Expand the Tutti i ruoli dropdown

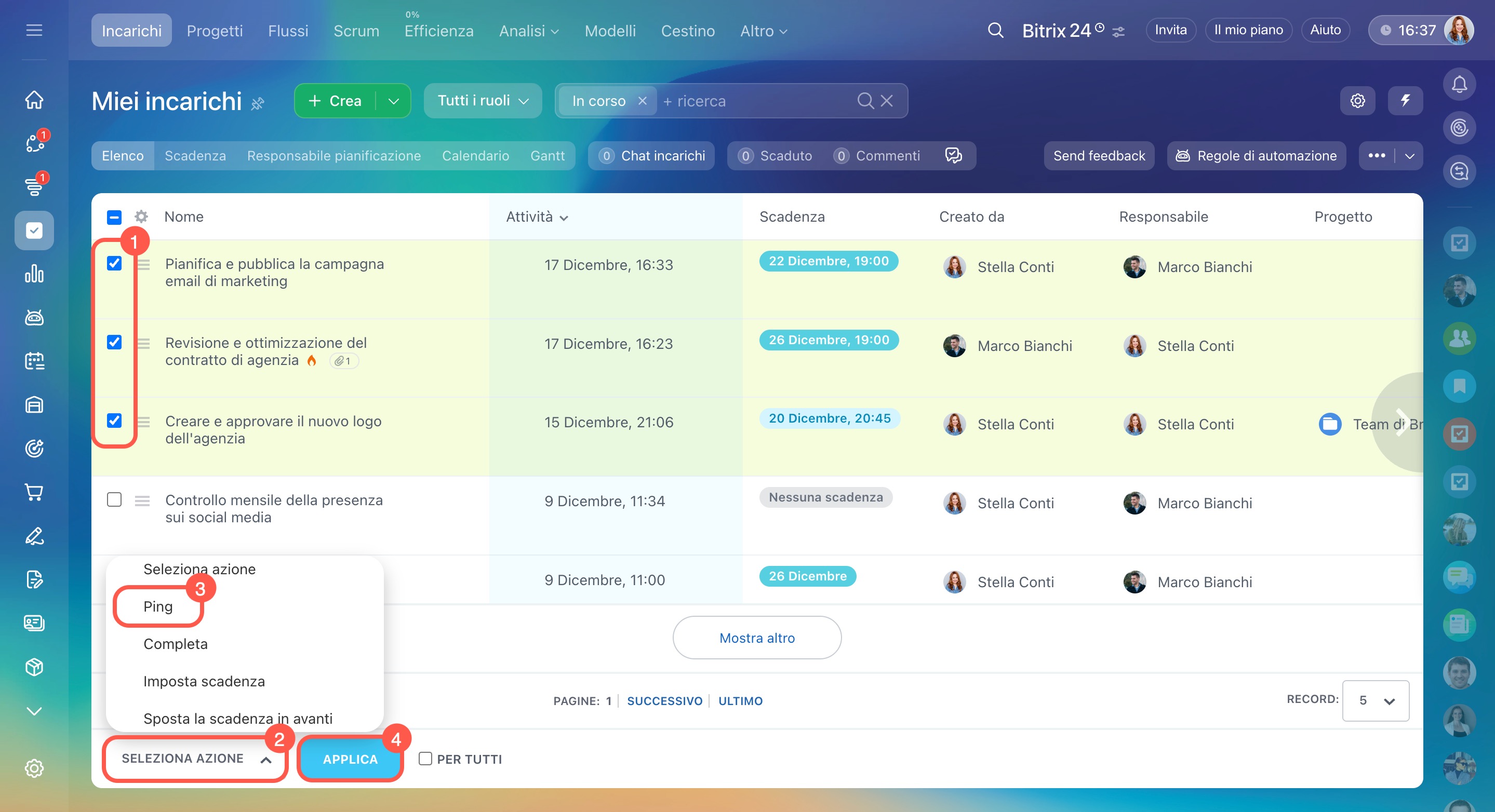482,101
